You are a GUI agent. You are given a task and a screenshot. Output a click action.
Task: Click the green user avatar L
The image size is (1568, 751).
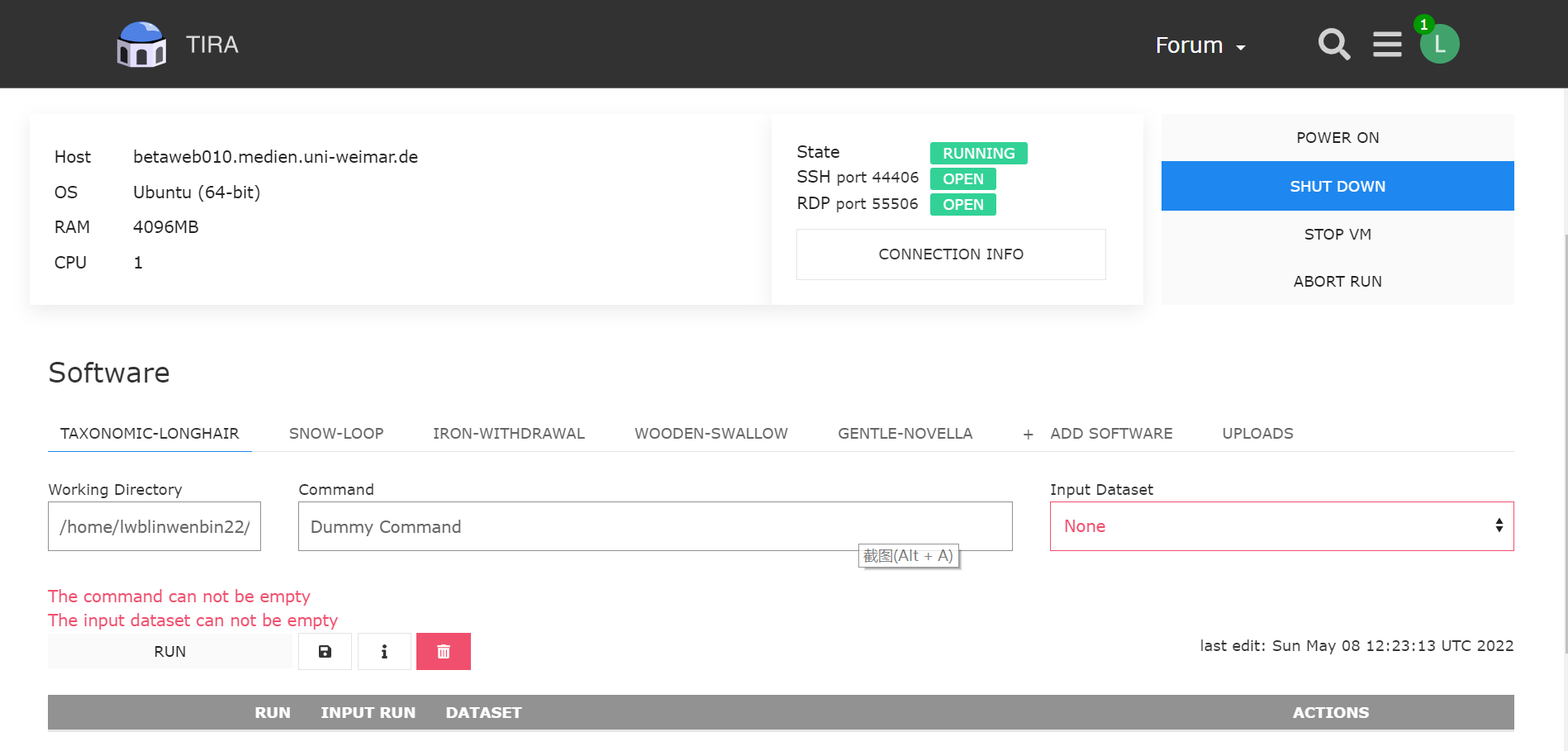(1439, 45)
